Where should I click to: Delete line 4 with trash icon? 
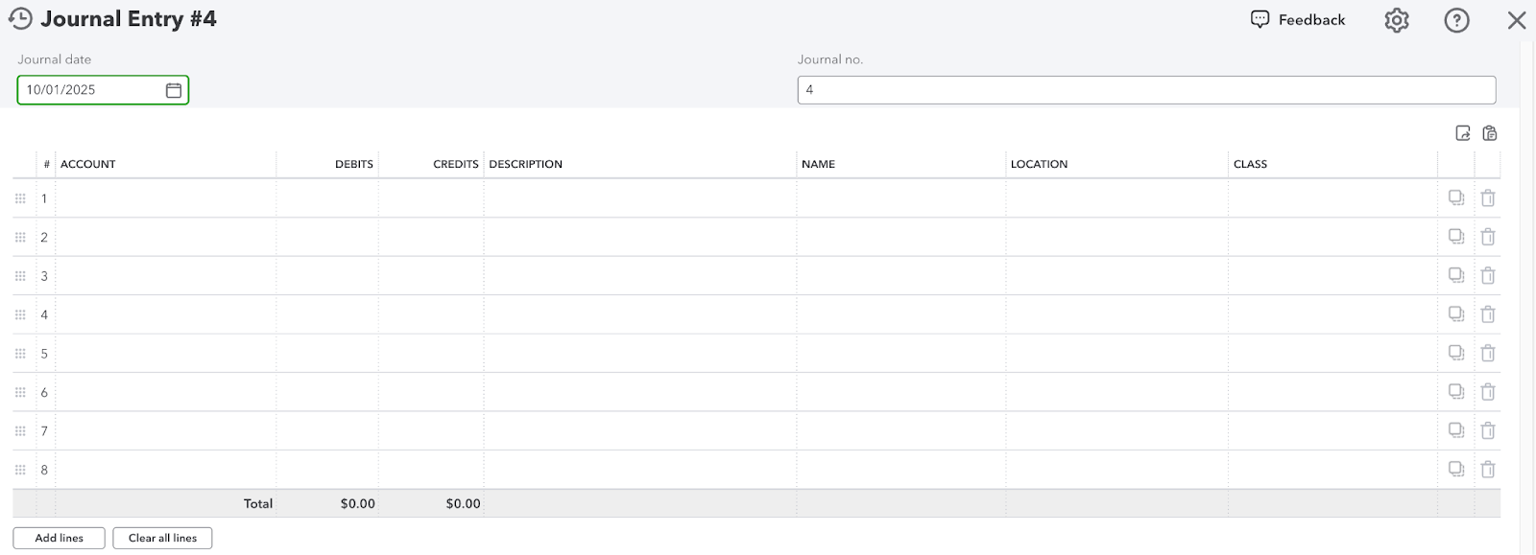1488,314
